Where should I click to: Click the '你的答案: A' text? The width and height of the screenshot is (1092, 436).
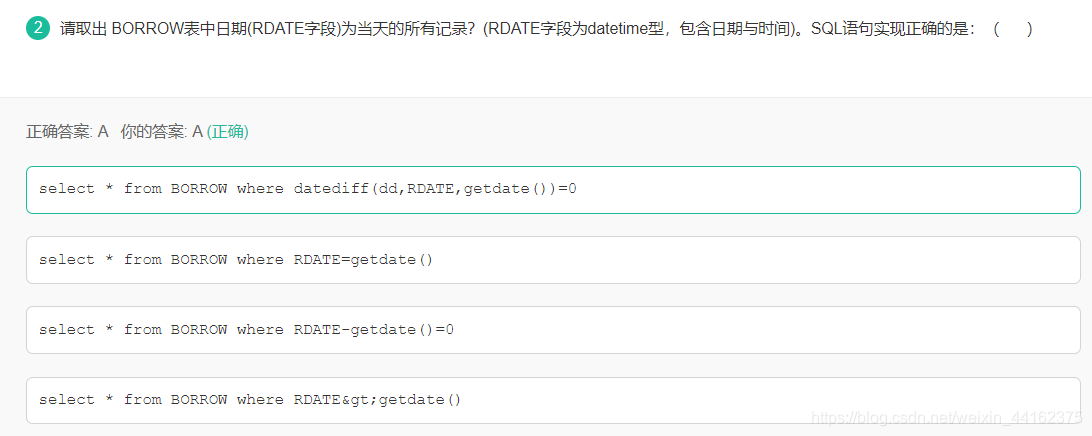tap(162, 132)
